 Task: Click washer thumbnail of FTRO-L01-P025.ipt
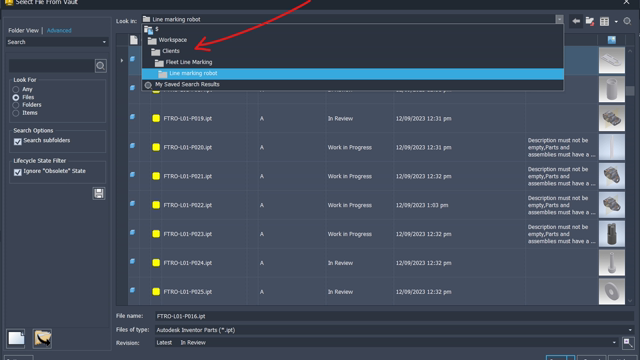coord(611,292)
